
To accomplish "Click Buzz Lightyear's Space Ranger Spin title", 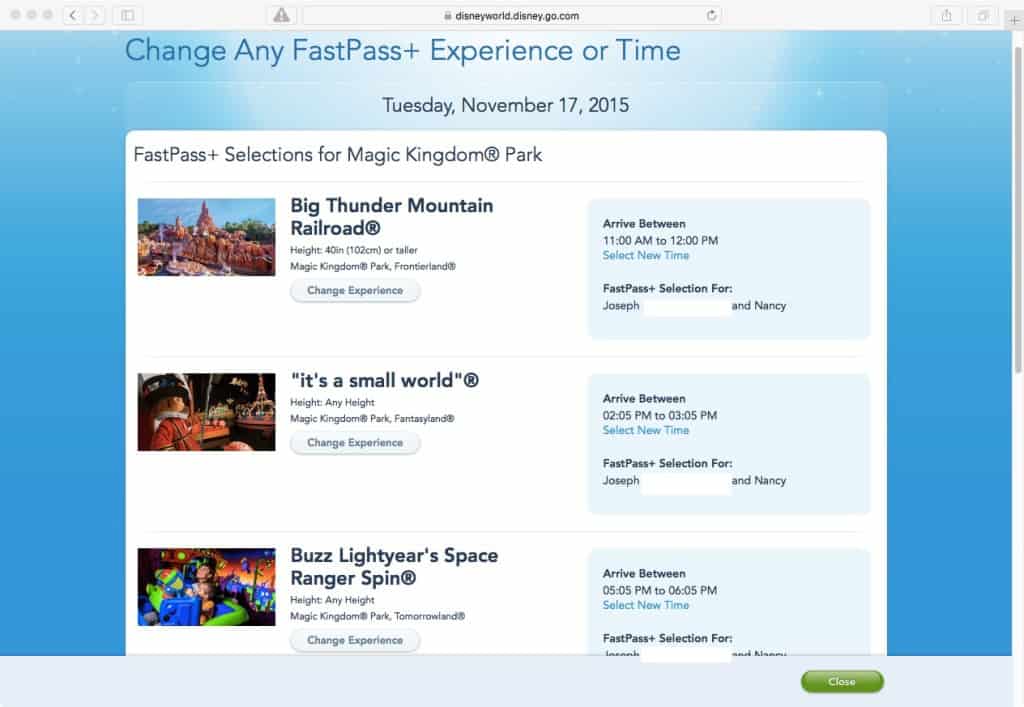I will tap(394, 567).
